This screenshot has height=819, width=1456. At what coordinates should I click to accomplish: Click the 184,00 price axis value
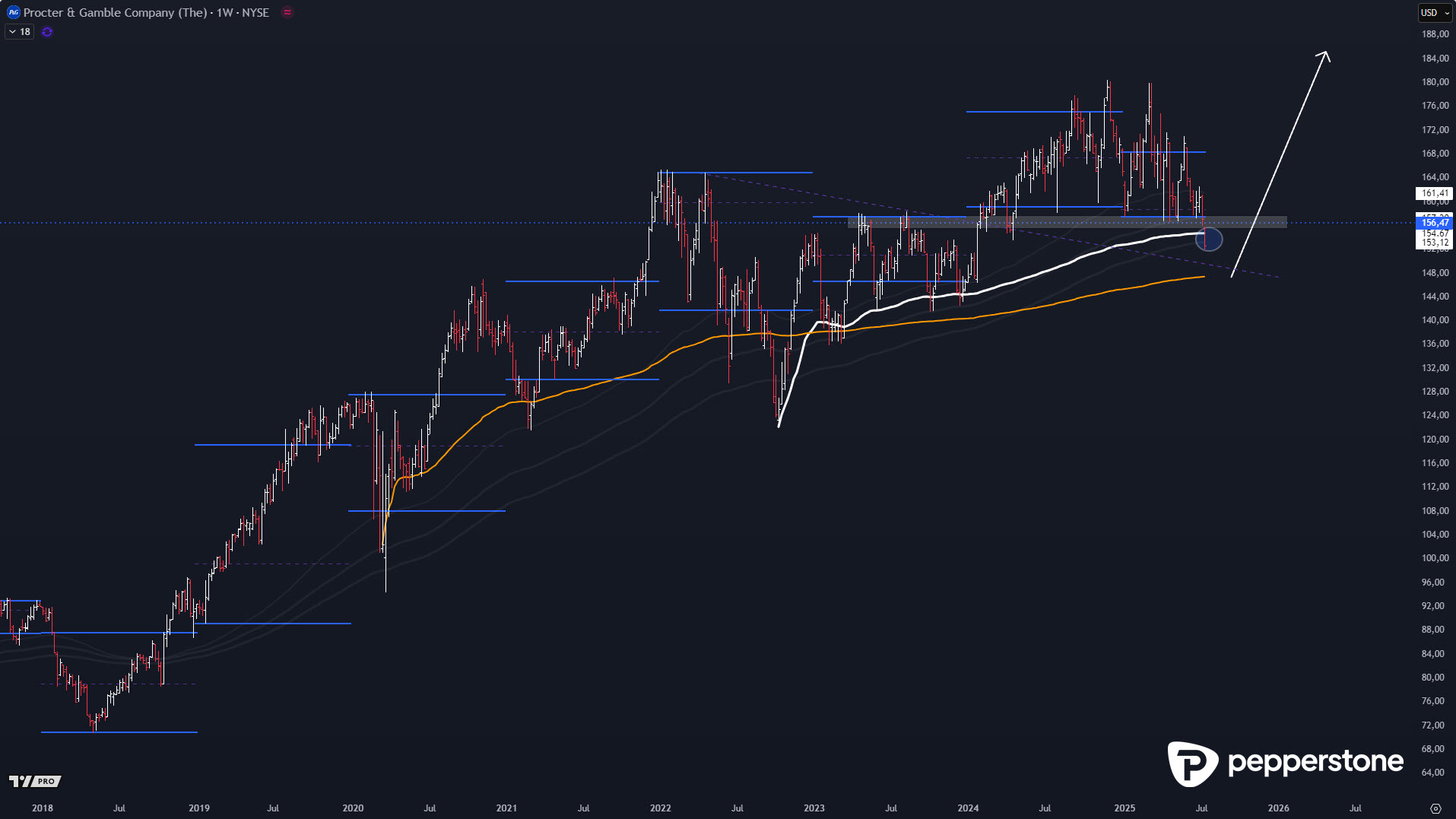(x=1435, y=59)
